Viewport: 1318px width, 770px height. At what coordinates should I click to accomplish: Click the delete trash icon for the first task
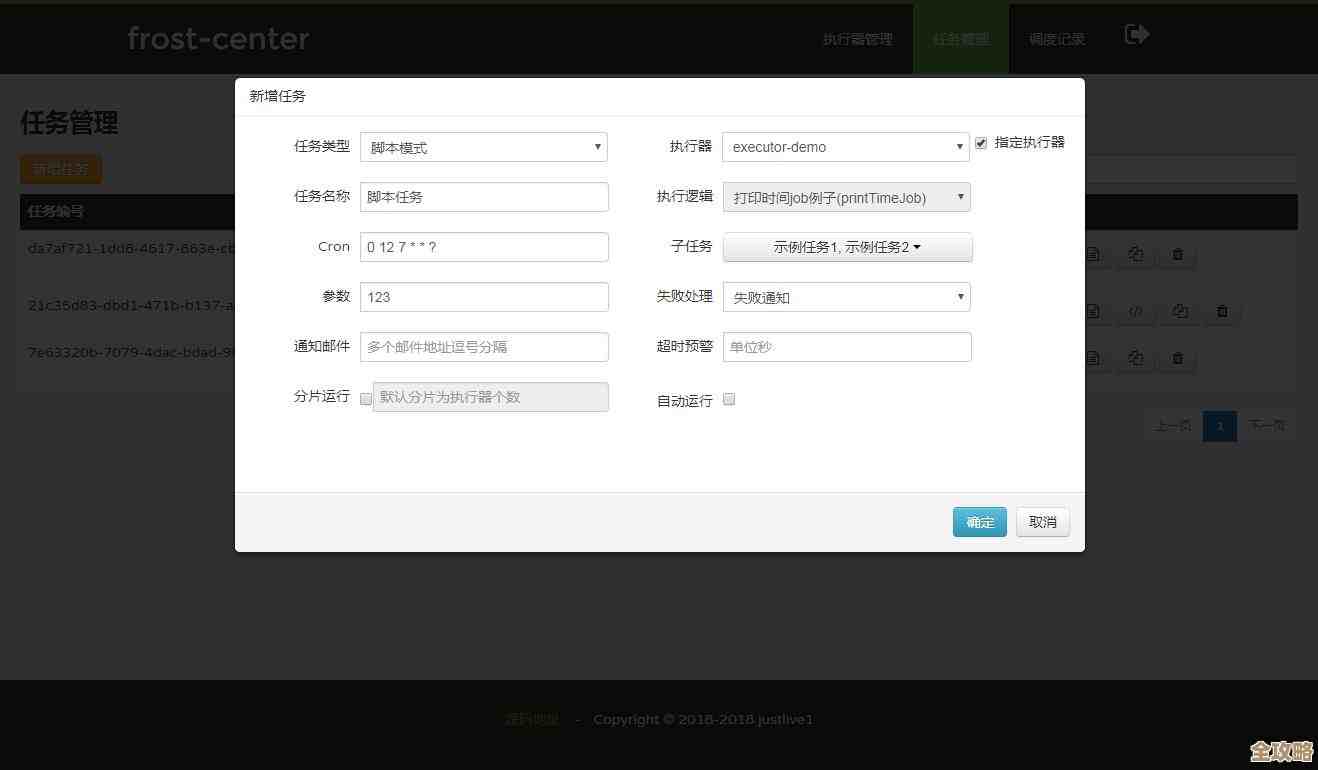pyautogui.click(x=1177, y=254)
